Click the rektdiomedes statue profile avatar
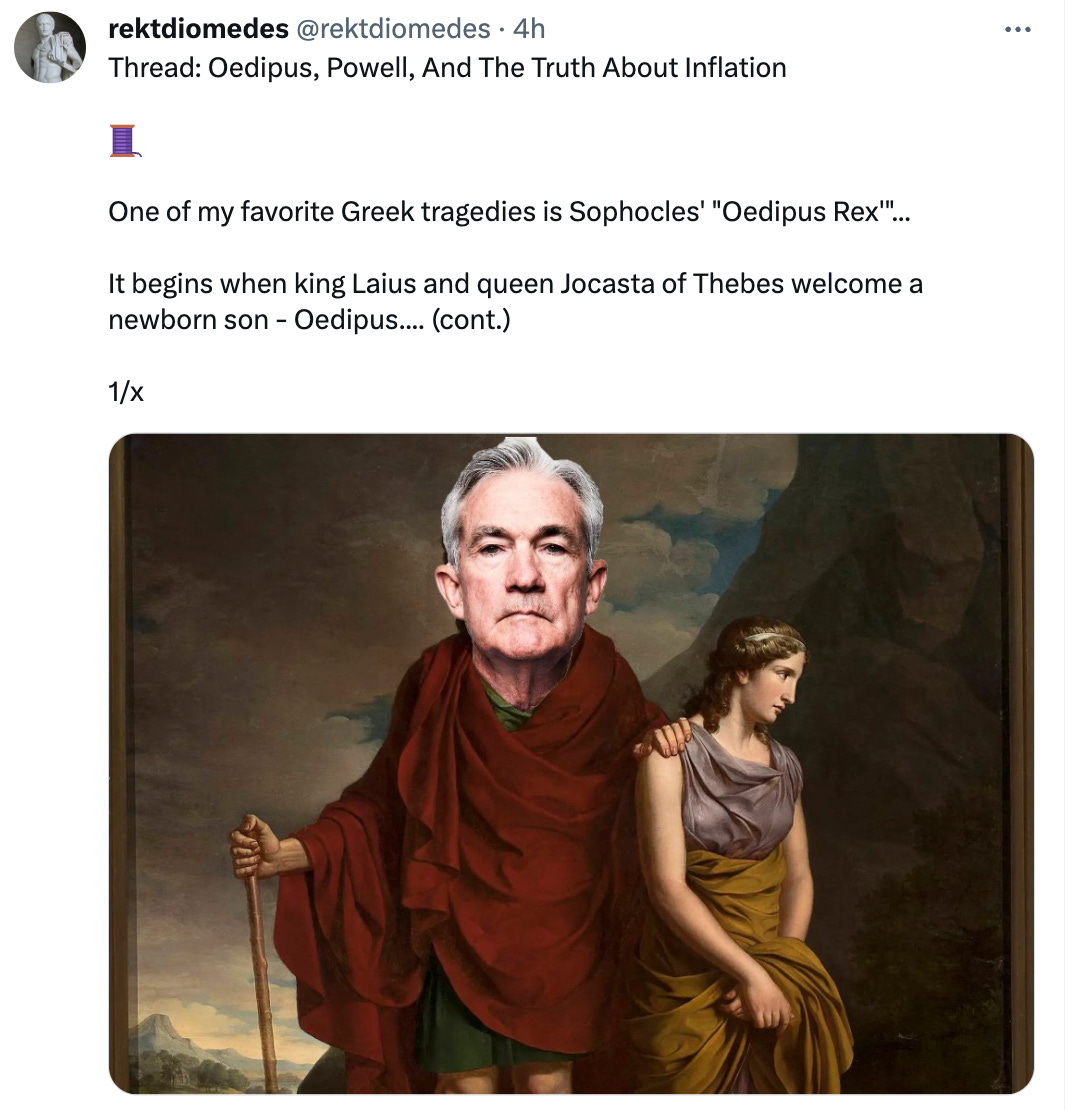Image resolution: width=1084 pixels, height=1110 pixels. click(50, 47)
